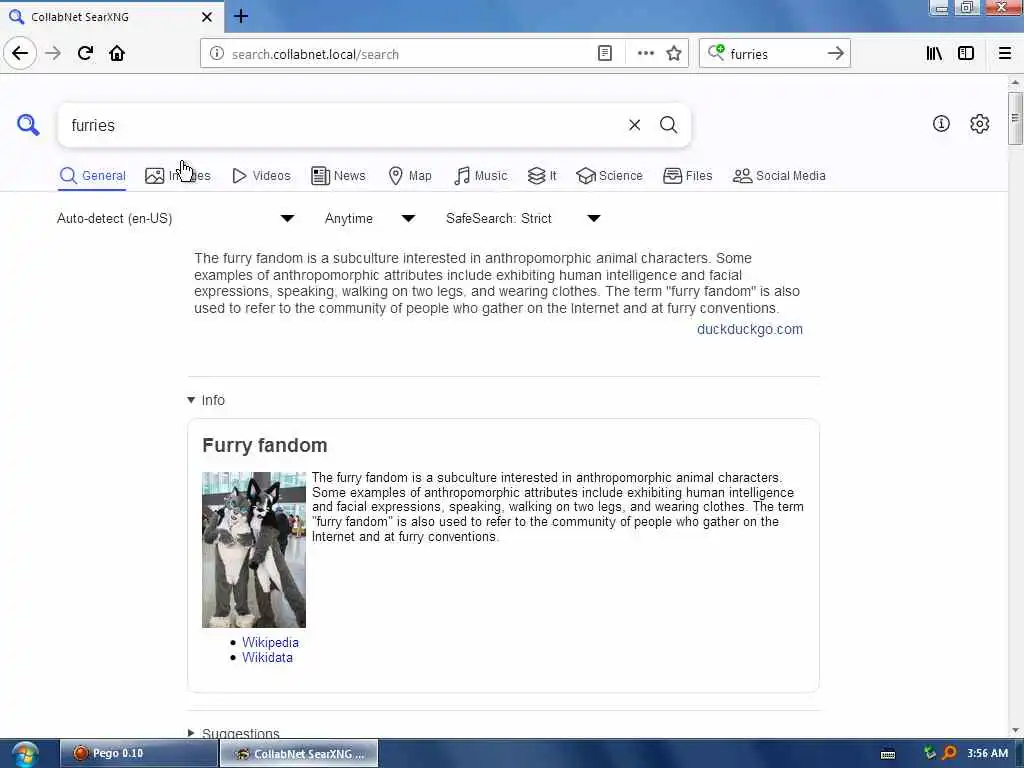The width and height of the screenshot is (1024, 768).
Task: Show browser sidebars
Action: 966,54
